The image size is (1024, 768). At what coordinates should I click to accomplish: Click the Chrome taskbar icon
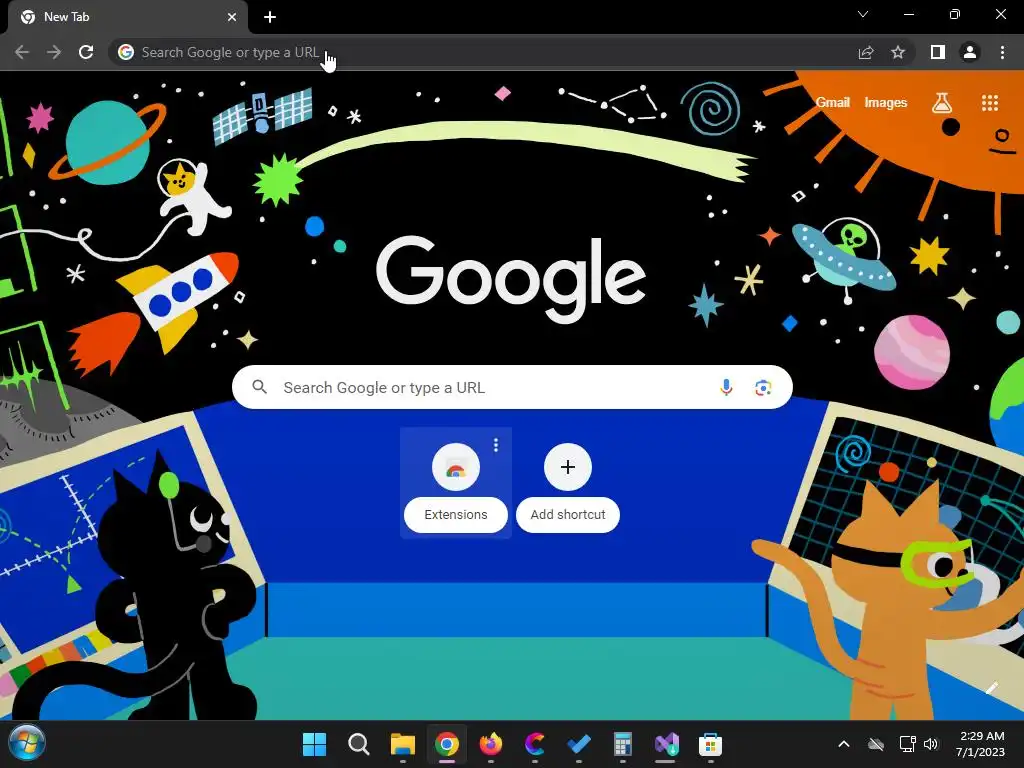447,744
